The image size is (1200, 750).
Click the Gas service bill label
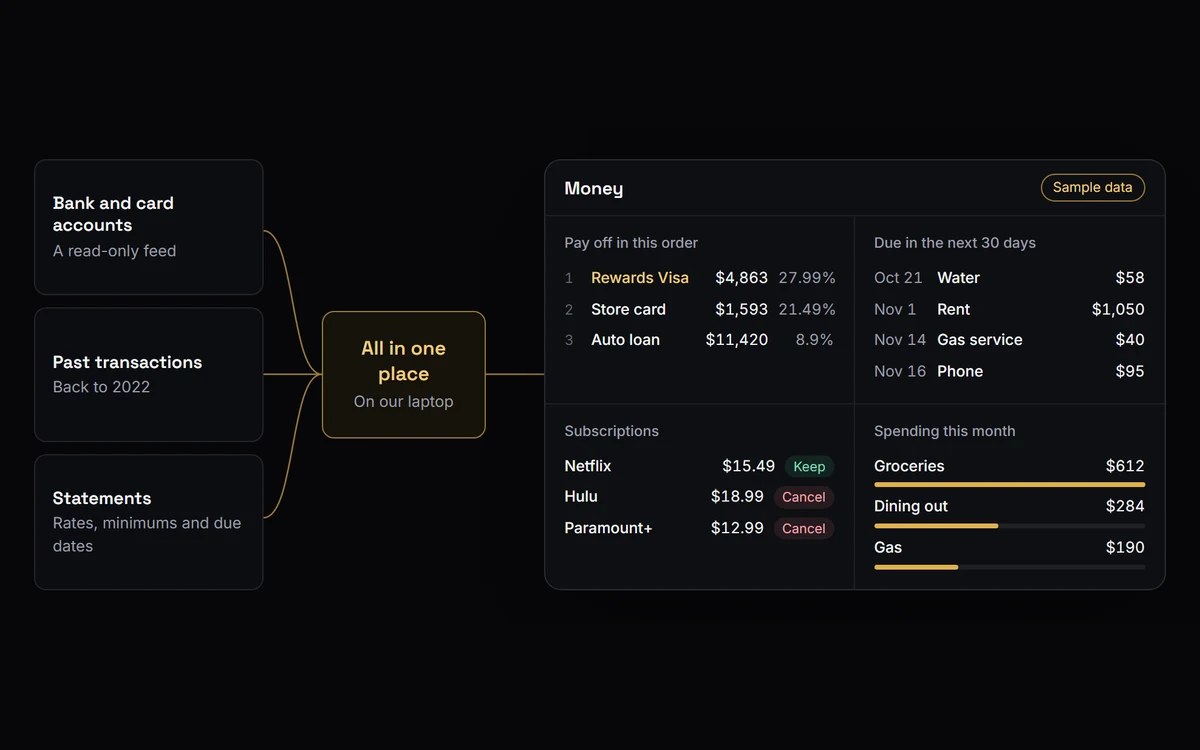click(x=980, y=340)
